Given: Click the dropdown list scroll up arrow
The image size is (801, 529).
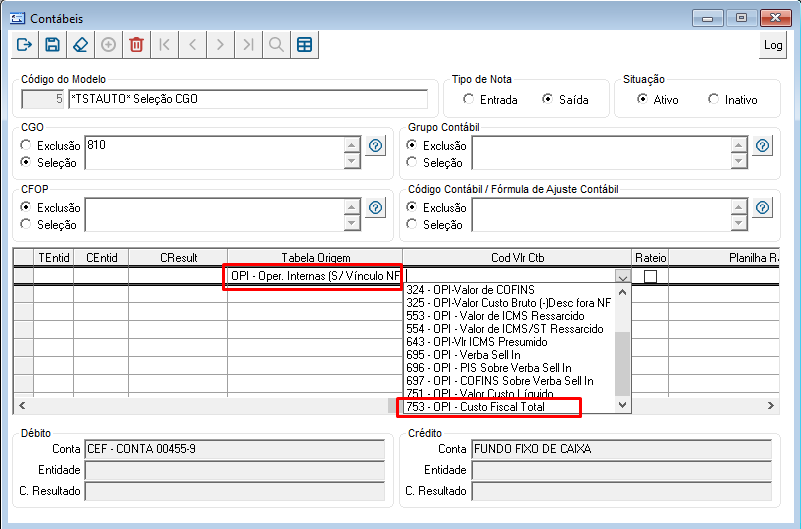Looking at the screenshot, I should click(622, 292).
